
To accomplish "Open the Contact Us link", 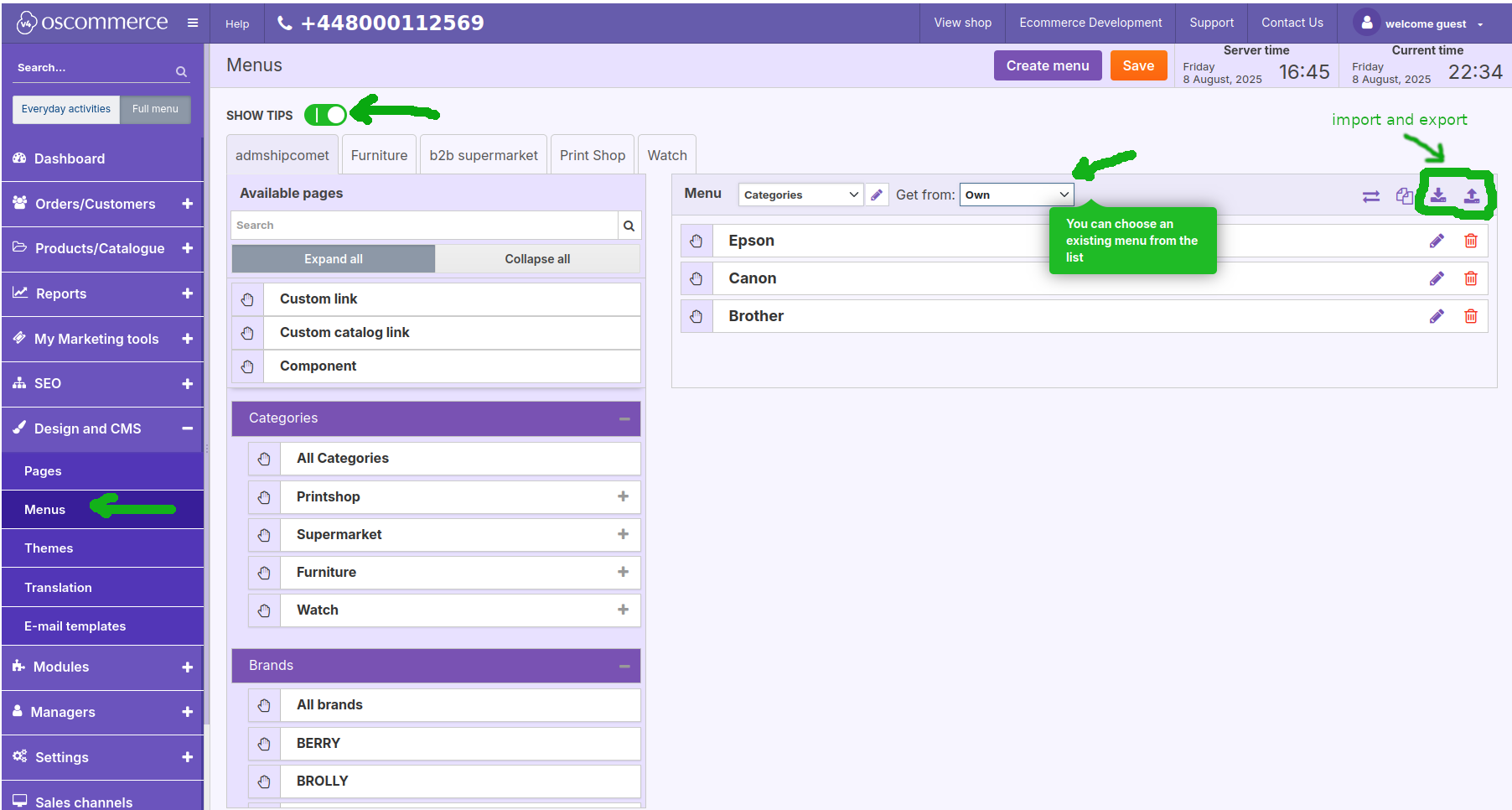I will pos(1292,23).
